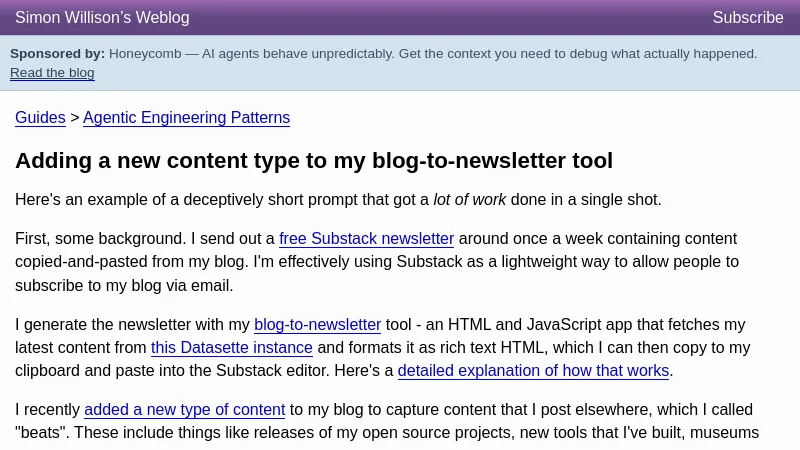The width and height of the screenshot is (800, 450).
Task: Click the "added a new type of content" link
Action: tap(185, 410)
